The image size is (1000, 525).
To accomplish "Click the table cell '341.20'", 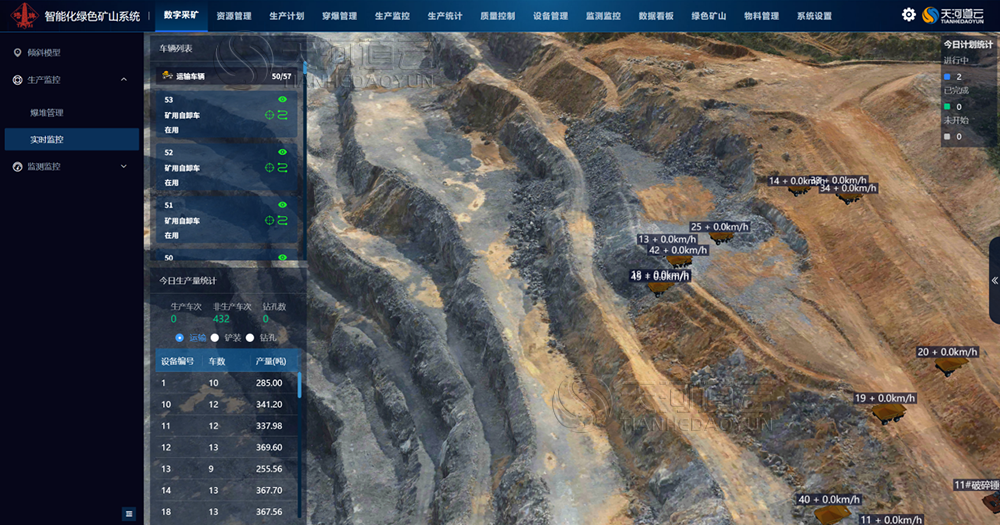I will click(x=269, y=404).
